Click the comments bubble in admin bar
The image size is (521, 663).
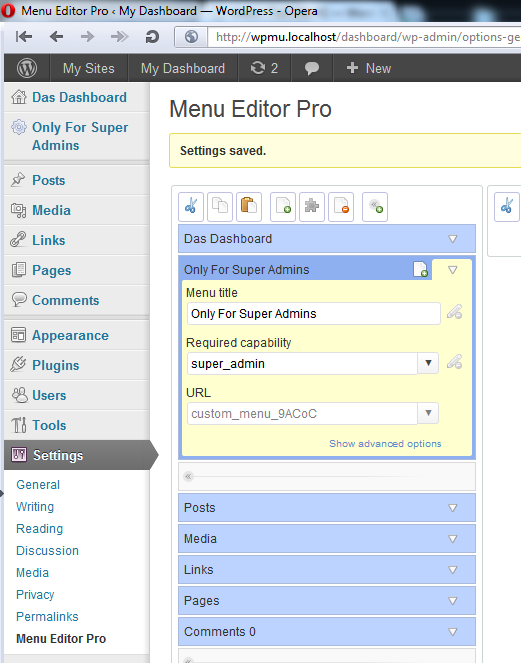pos(312,68)
